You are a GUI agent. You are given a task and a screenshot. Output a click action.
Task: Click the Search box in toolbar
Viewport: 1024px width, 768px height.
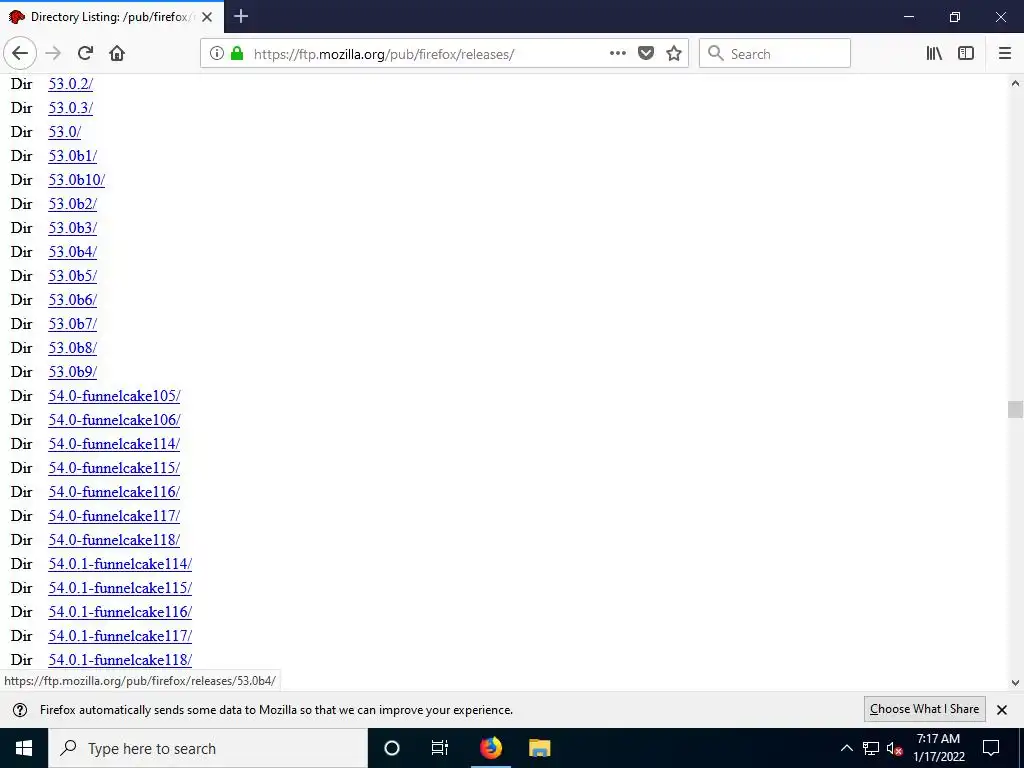775,54
